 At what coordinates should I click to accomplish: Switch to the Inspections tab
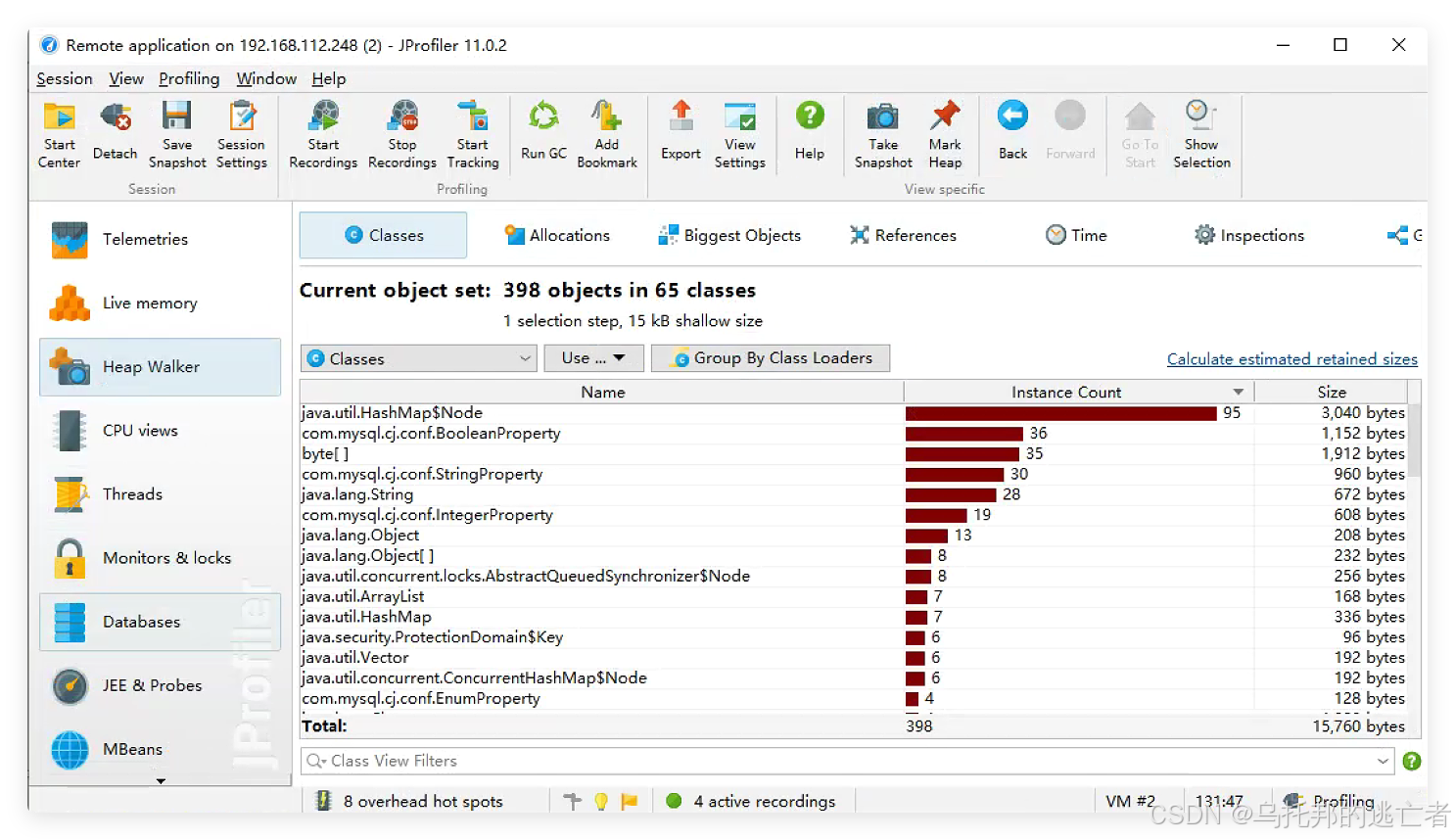coord(1249,235)
